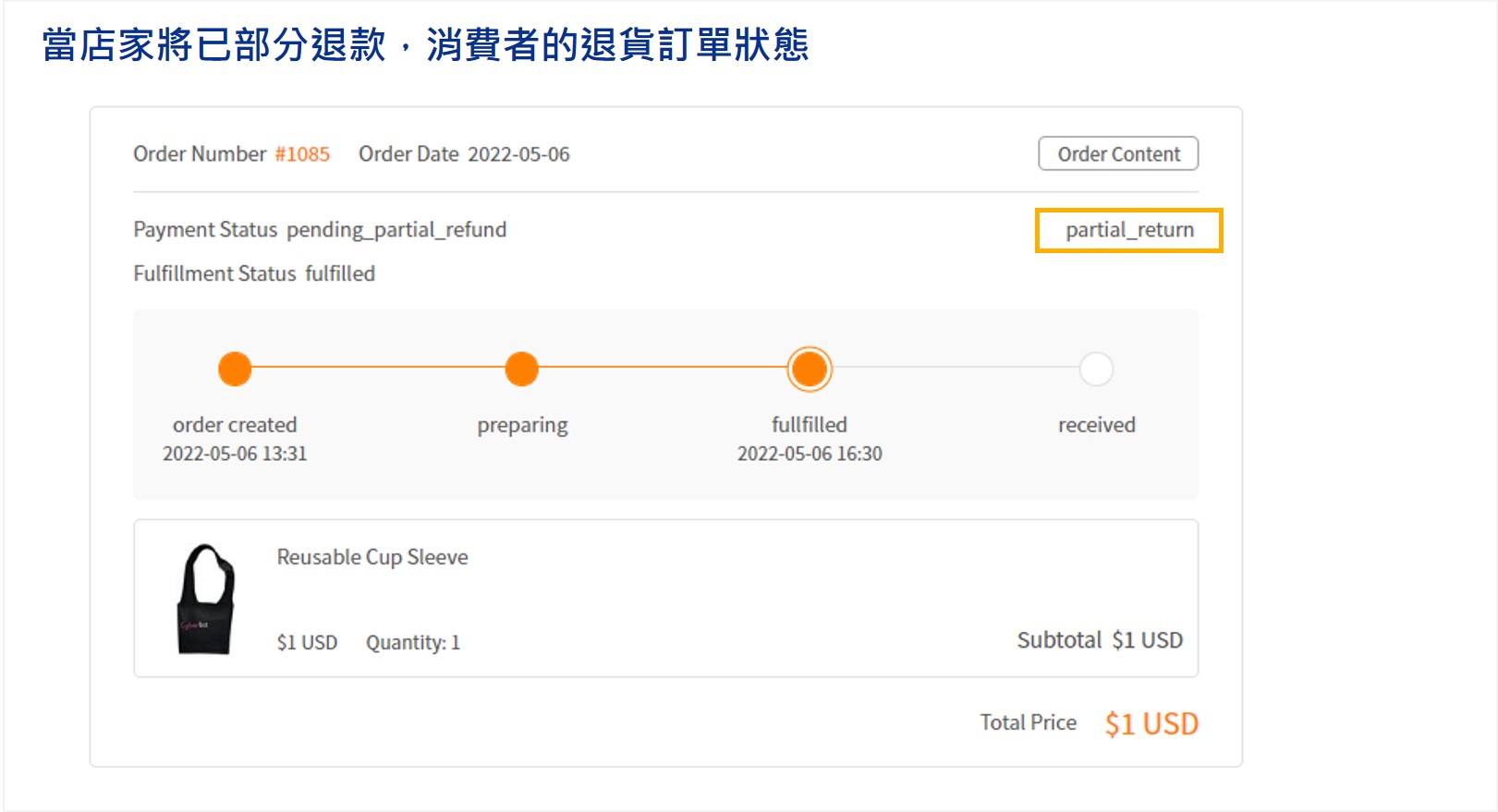Click the pending_partial_refund payment status text
Viewport: 1498px width, 812px height.
pos(396,230)
